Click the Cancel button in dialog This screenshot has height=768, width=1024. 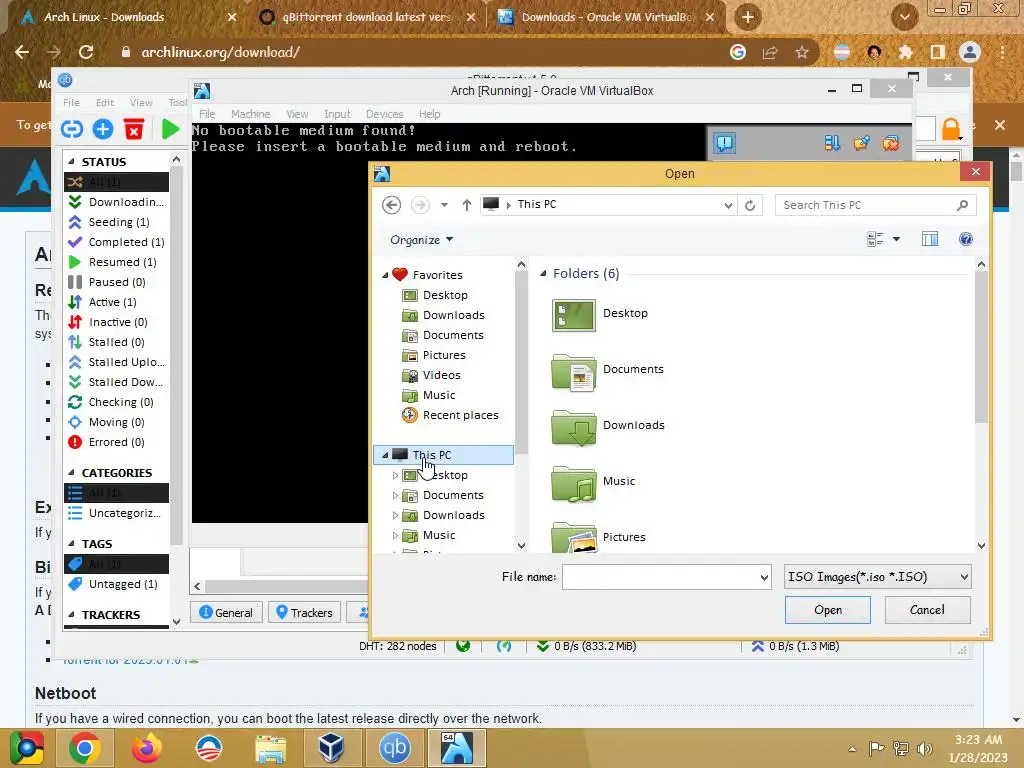tap(927, 610)
